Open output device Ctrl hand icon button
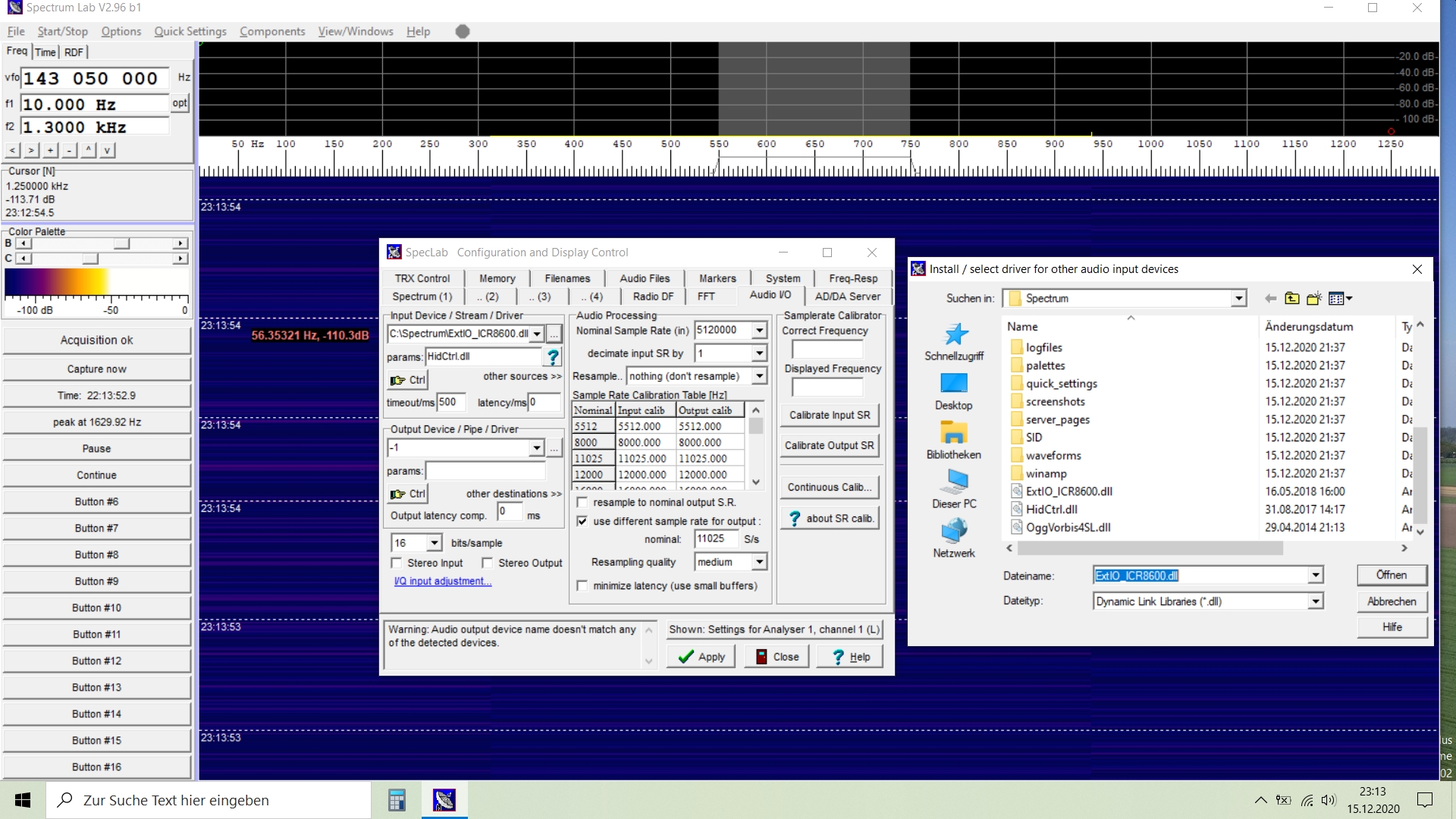The width and height of the screenshot is (1456, 819). (408, 494)
